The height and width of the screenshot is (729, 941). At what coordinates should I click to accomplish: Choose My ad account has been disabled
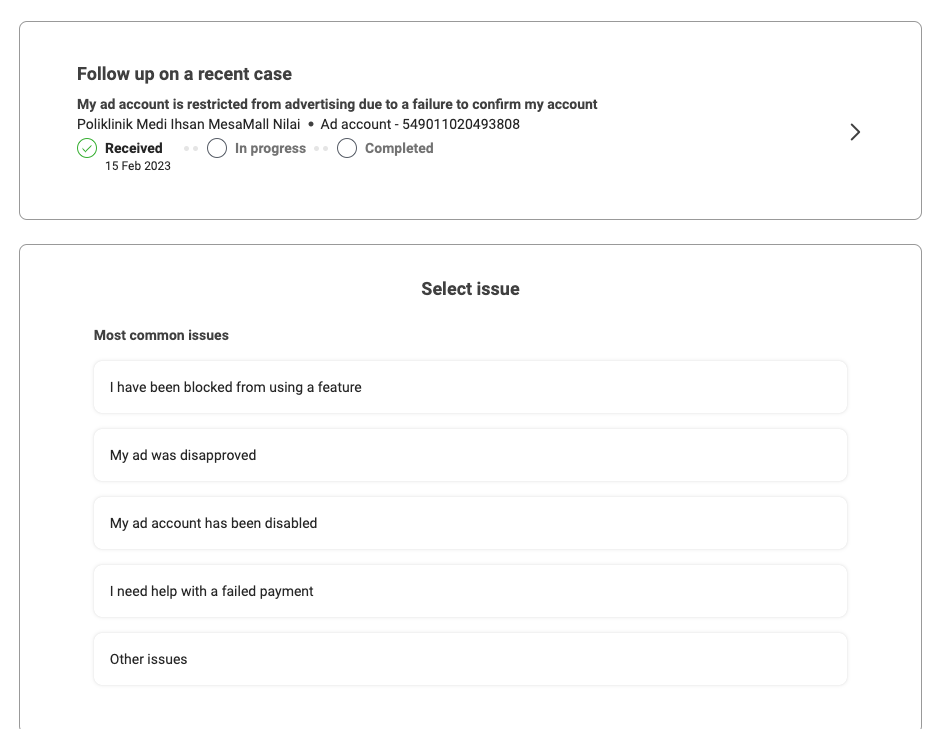coord(470,523)
